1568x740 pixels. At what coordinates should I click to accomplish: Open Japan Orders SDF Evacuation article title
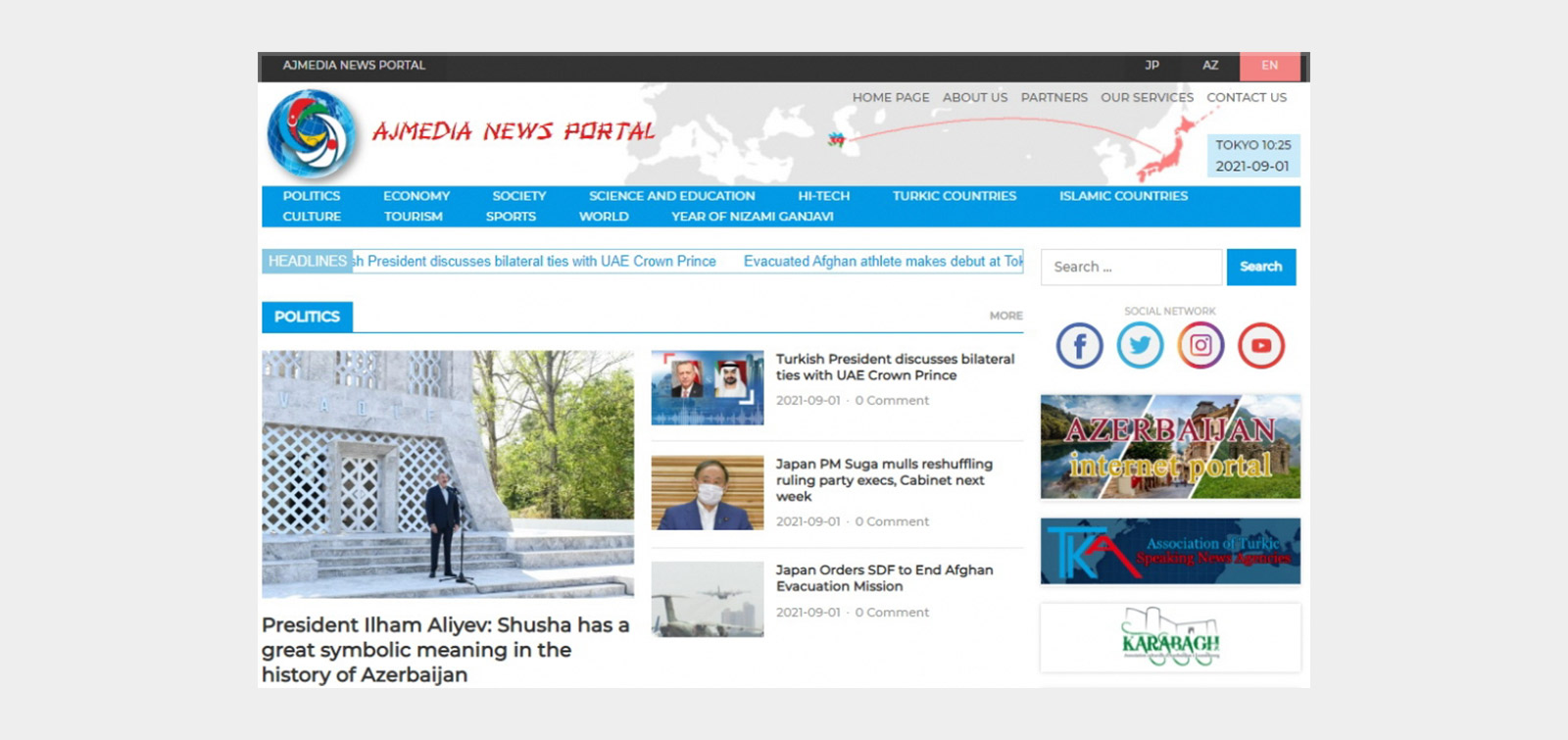click(x=884, y=578)
